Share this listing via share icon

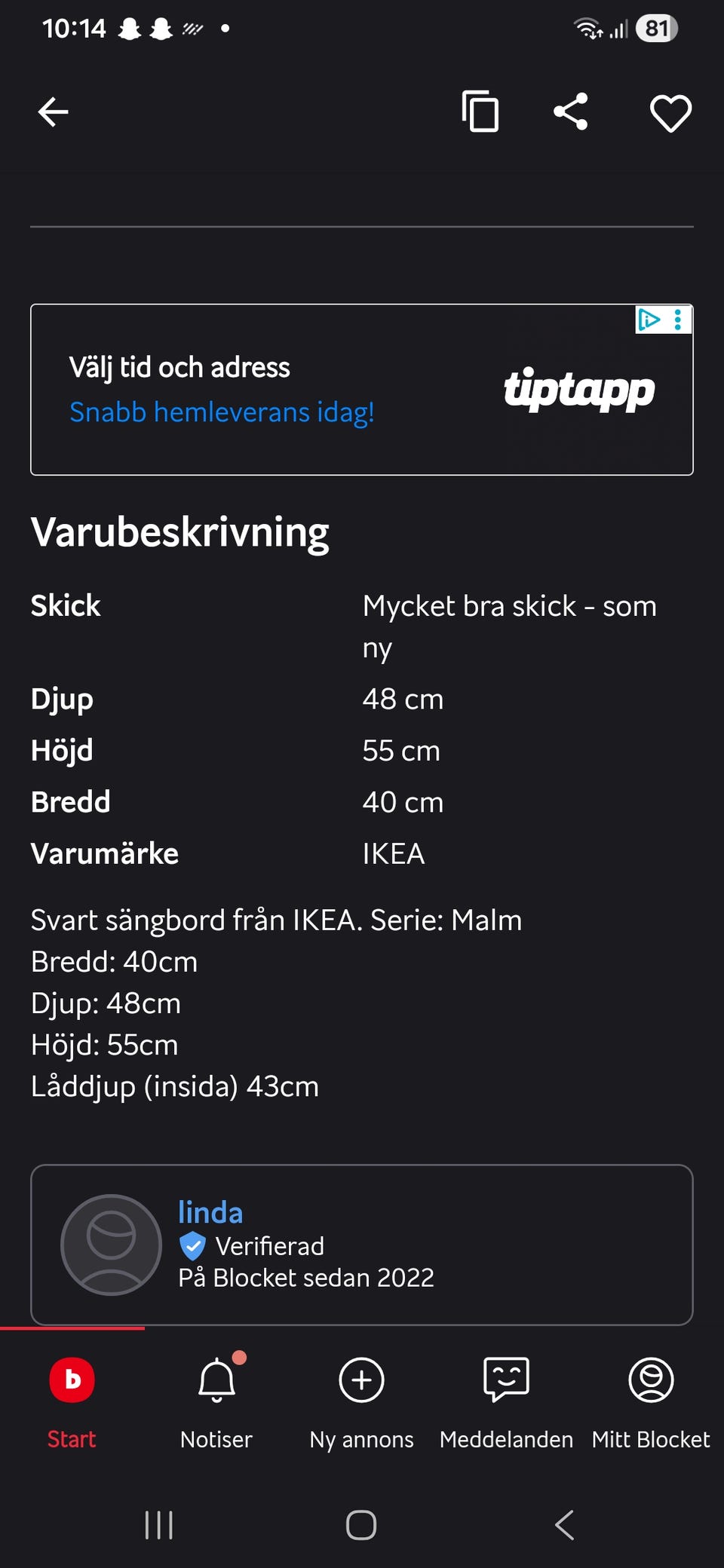(x=571, y=112)
